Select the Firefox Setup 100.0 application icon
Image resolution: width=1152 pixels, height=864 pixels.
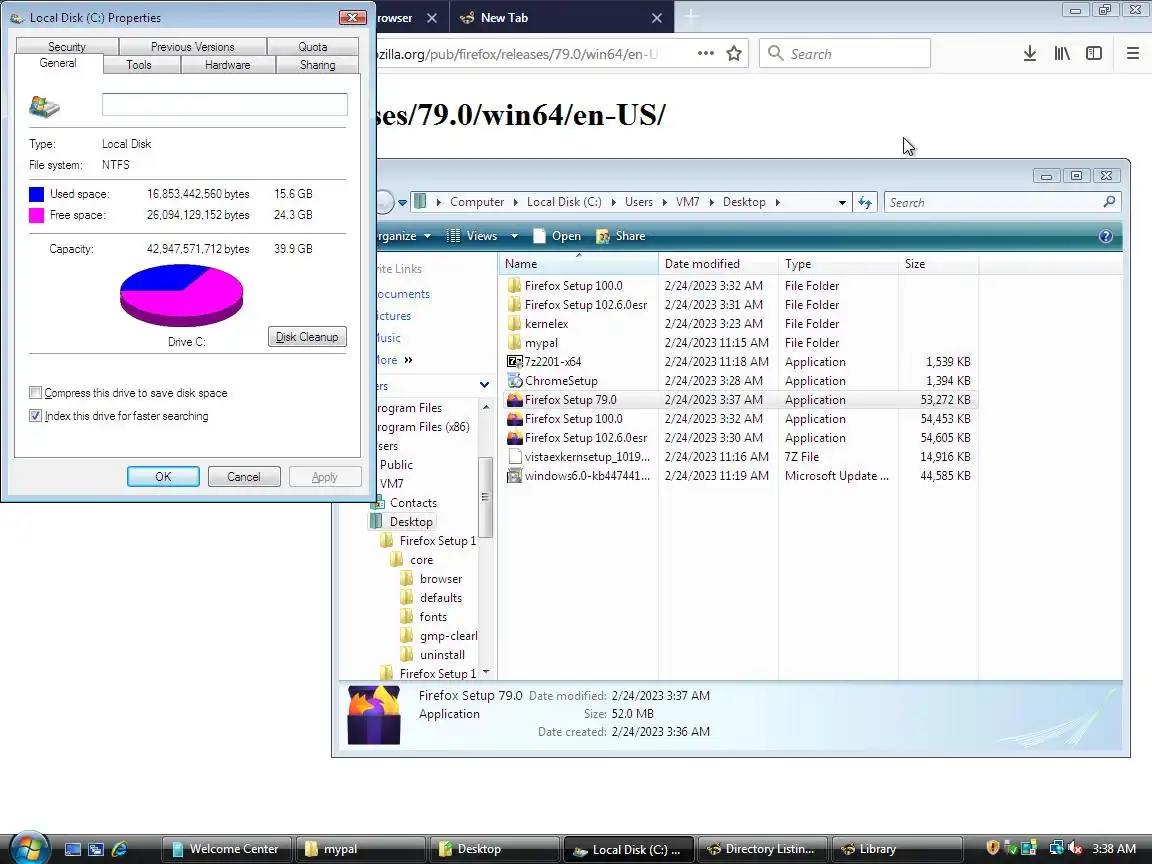pyautogui.click(x=514, y=419)
